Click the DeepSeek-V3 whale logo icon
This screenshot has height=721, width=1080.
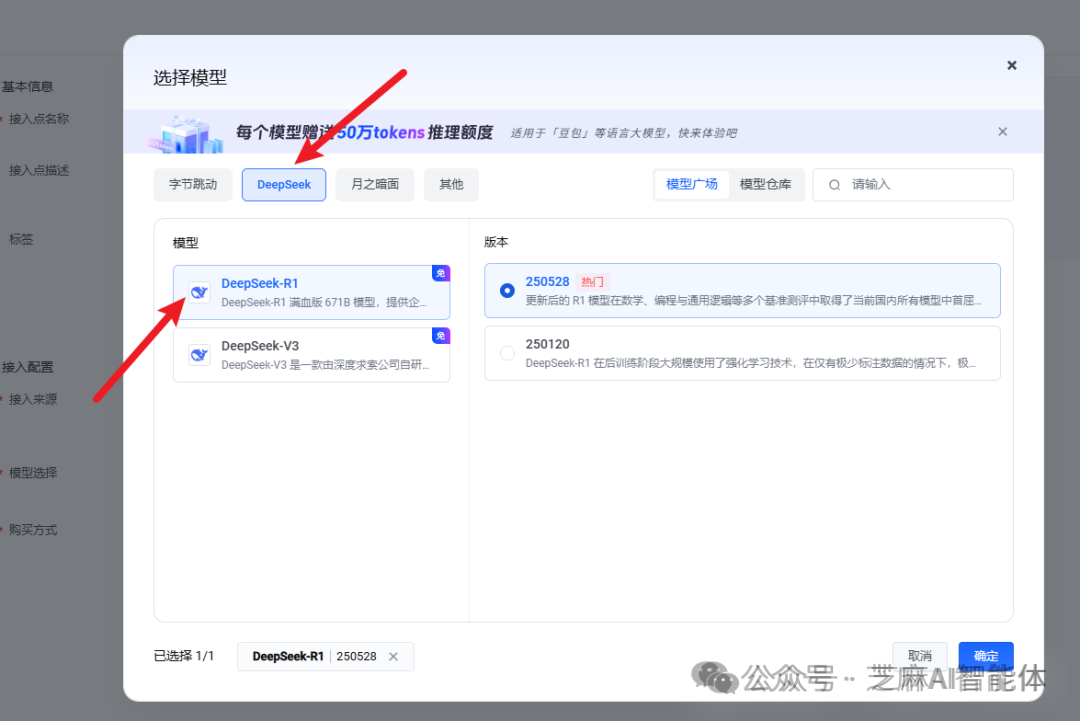[198, 354]
